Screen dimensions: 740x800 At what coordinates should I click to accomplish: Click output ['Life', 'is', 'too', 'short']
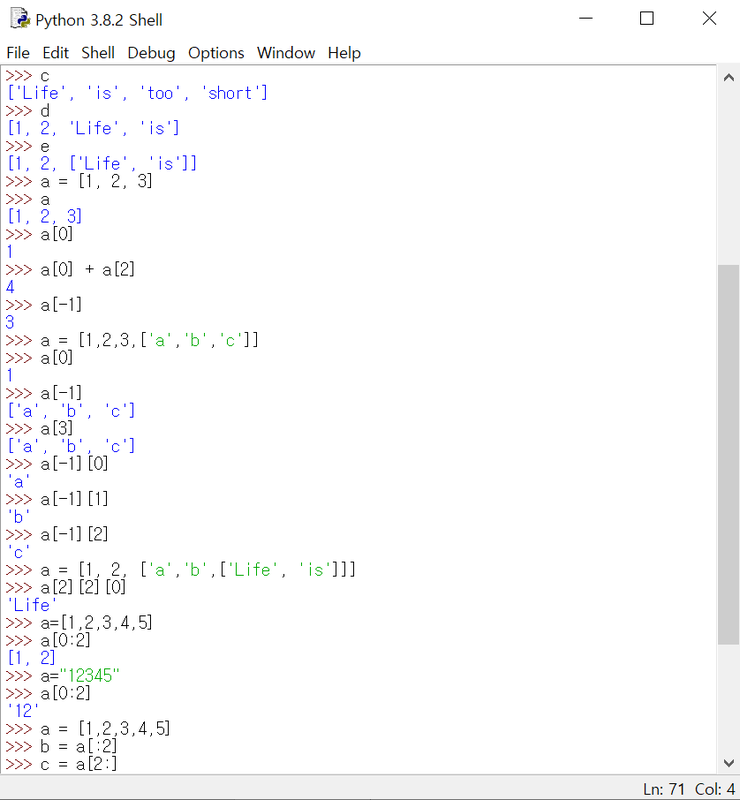coord(137,93)
